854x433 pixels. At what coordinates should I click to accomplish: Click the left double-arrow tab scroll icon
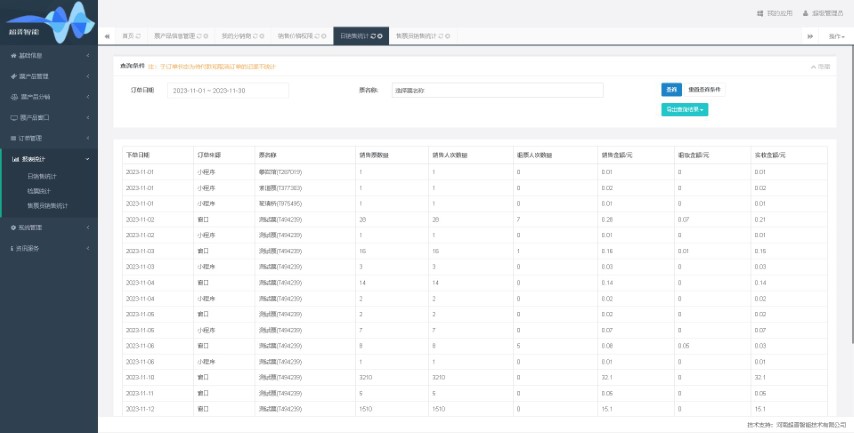pos(107,36)
